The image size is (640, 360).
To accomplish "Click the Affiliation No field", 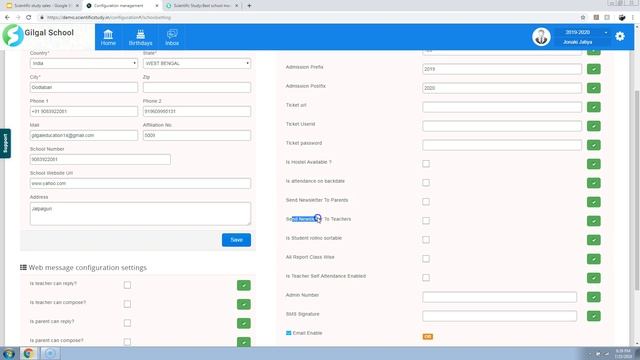I will (197, 136).
